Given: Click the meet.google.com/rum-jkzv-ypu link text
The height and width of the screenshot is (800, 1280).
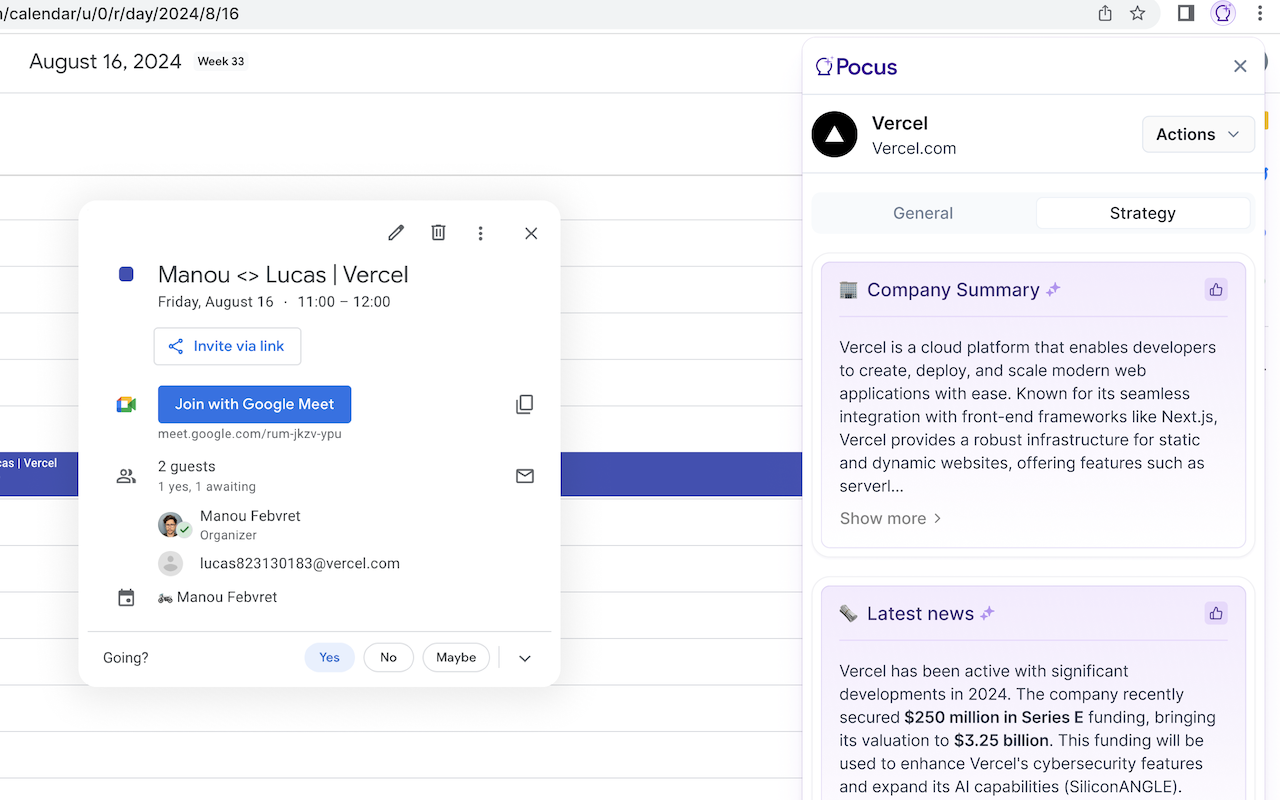Looking at the screenshot, I should coord(250,434).
